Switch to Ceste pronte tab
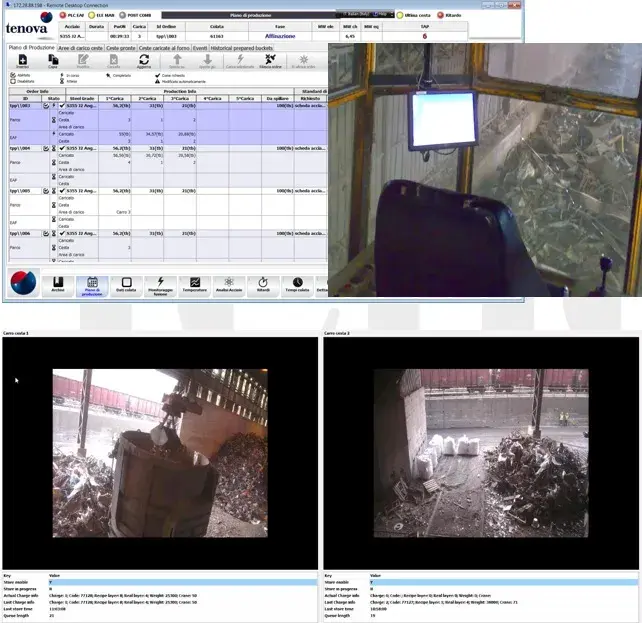642x623 pixels. 121,48
